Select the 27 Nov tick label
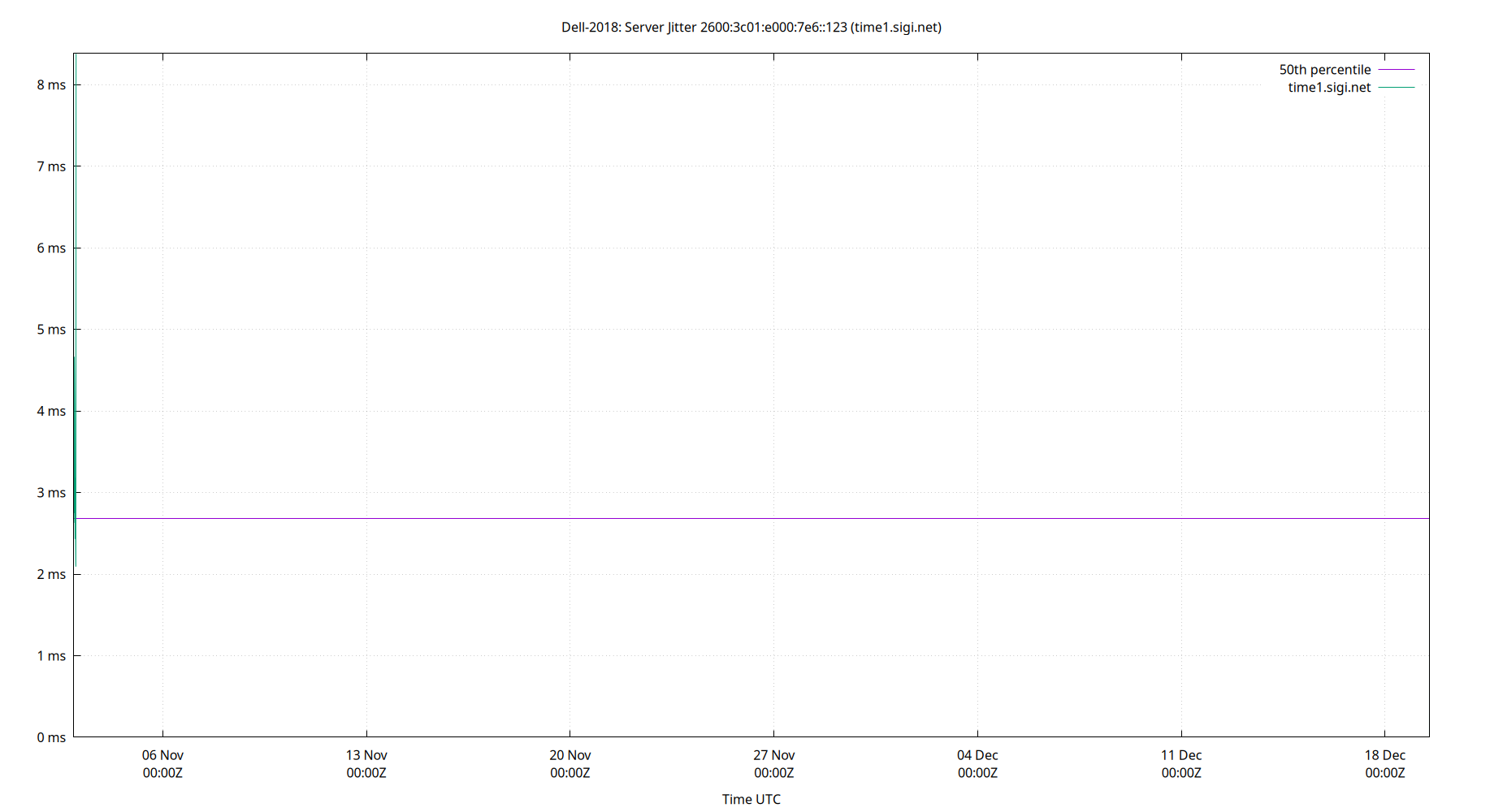1503x812 pixels. click(774, 754)
